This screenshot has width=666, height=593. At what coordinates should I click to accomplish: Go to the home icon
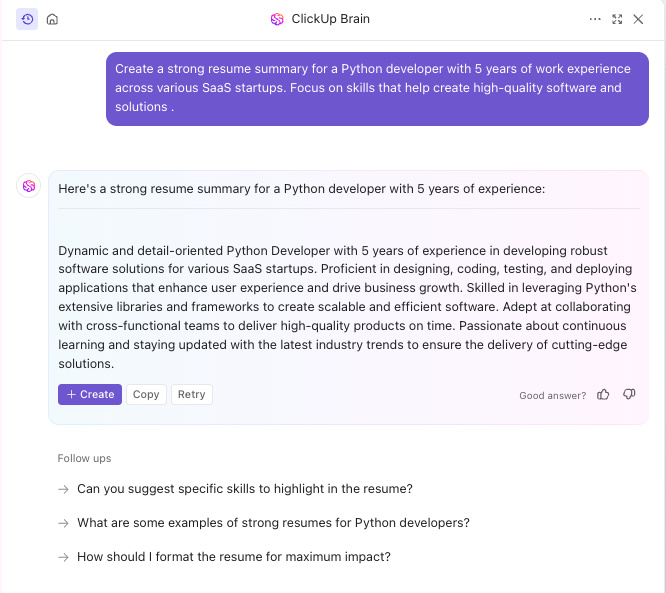coord(52,19)
